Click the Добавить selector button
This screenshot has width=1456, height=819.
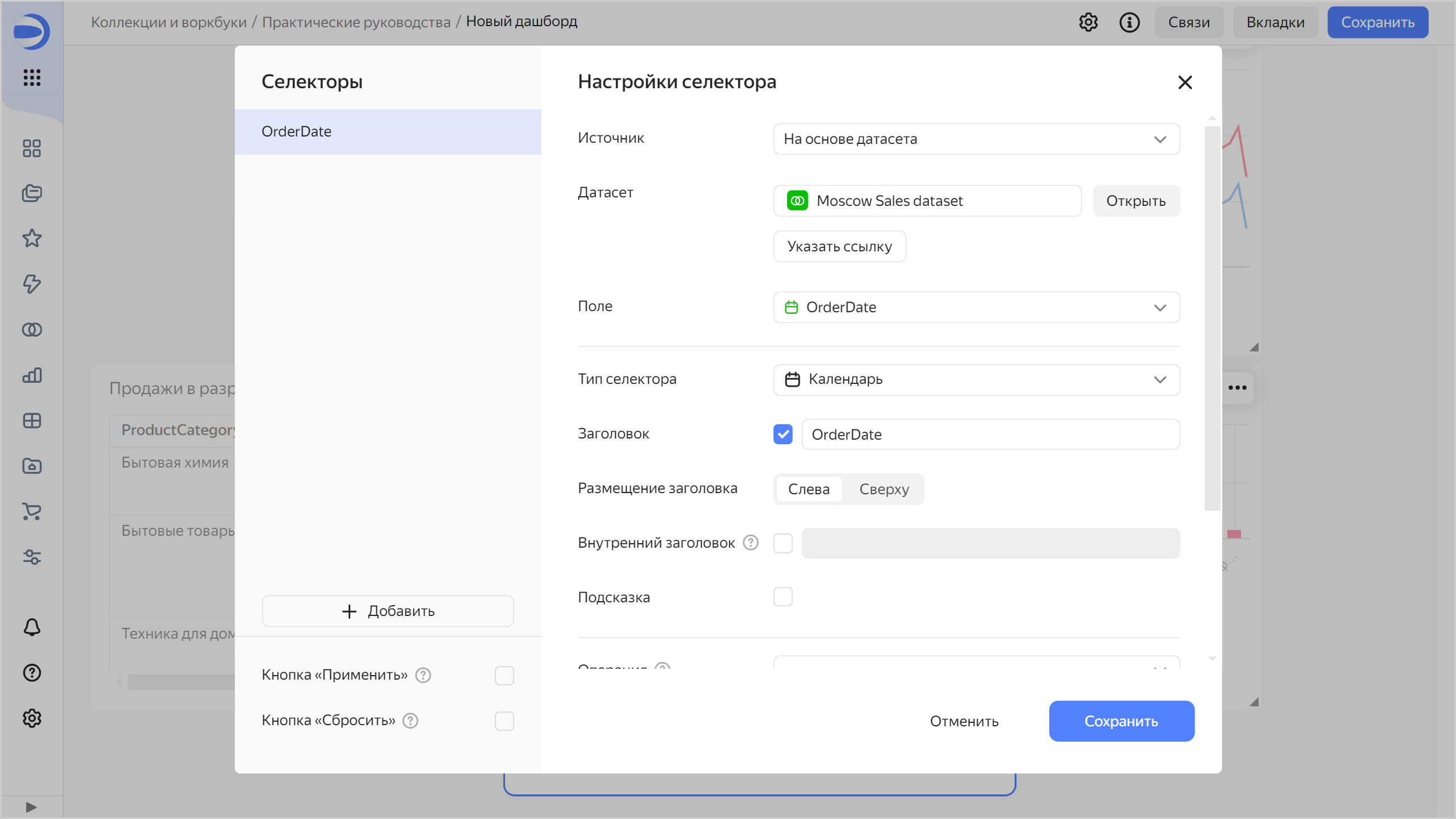pos(388,611)
